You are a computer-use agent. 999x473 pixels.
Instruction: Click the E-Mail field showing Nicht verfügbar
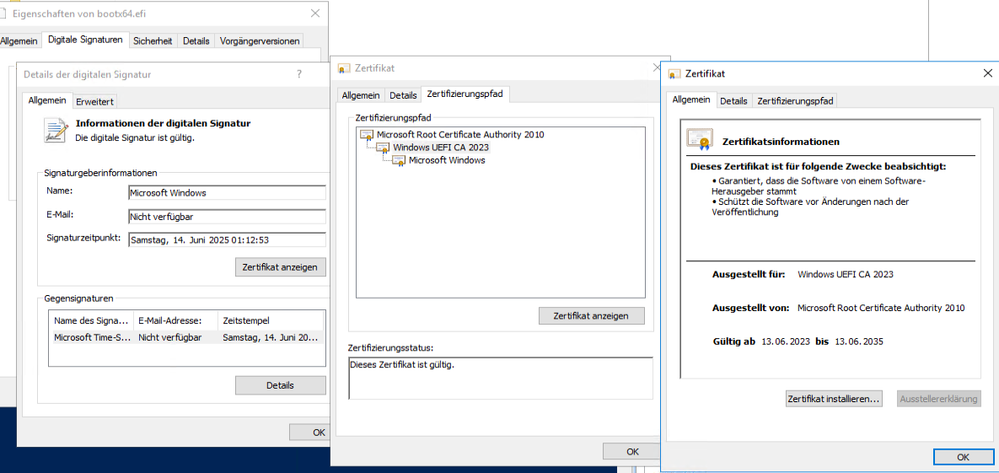(x=227, y=217)
